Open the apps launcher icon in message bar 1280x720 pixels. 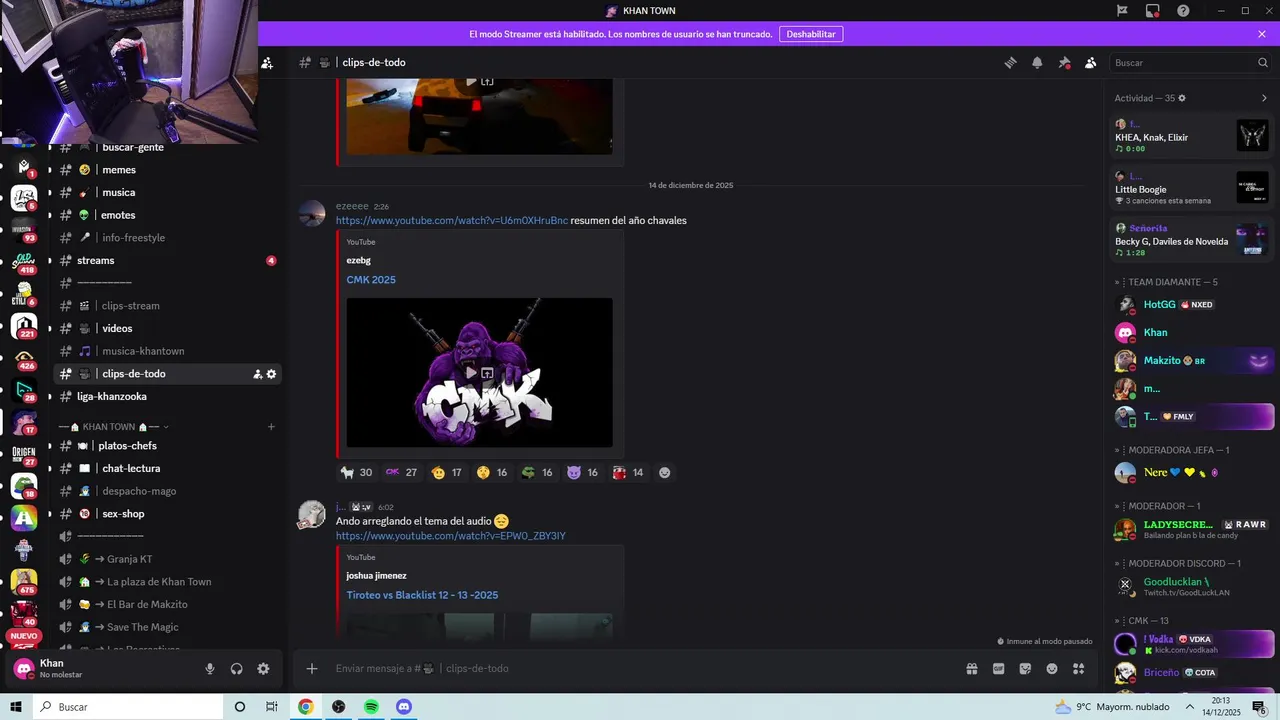[x=1079, y=669]
